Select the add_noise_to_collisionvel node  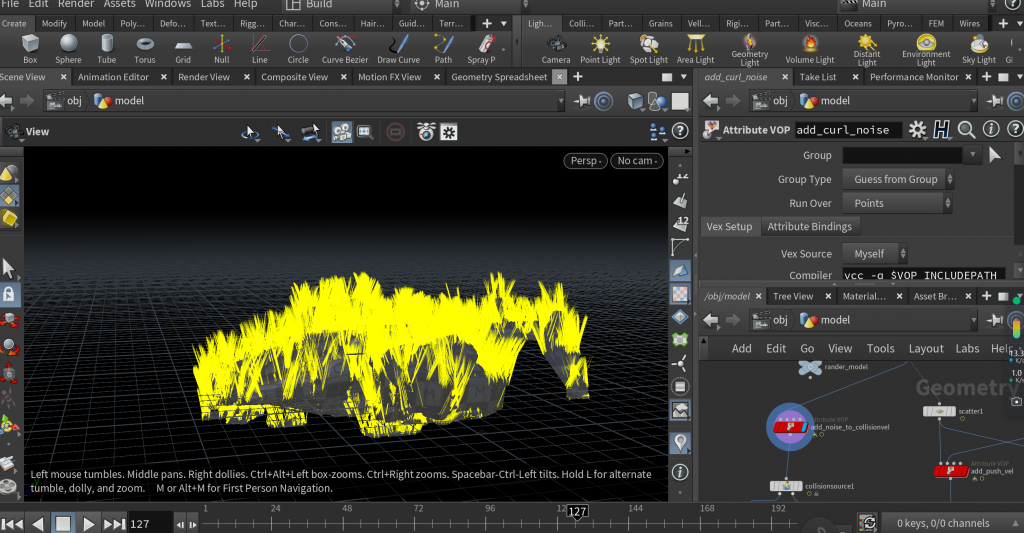point(790,427)
